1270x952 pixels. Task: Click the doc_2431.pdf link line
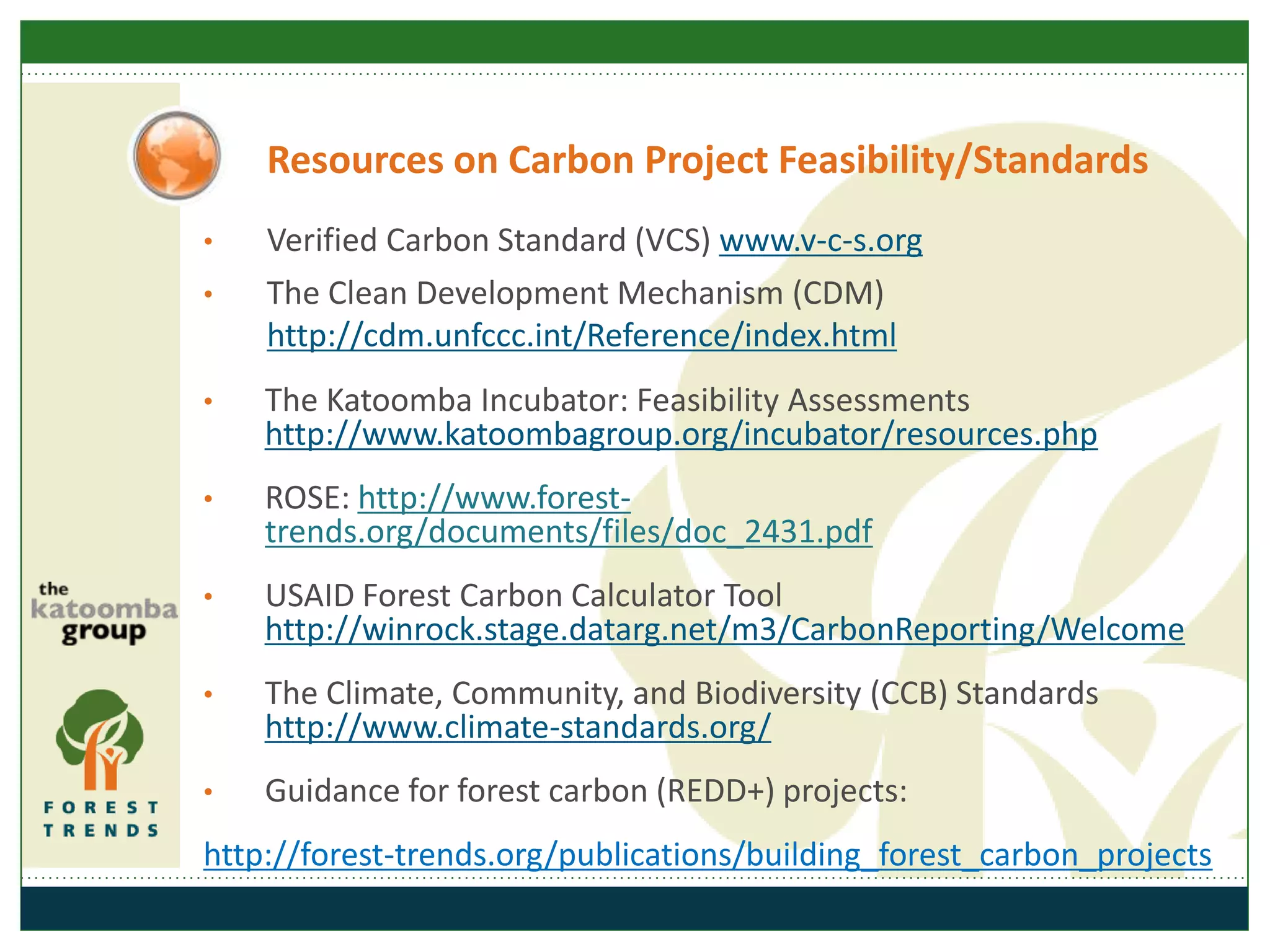point(569,532)
